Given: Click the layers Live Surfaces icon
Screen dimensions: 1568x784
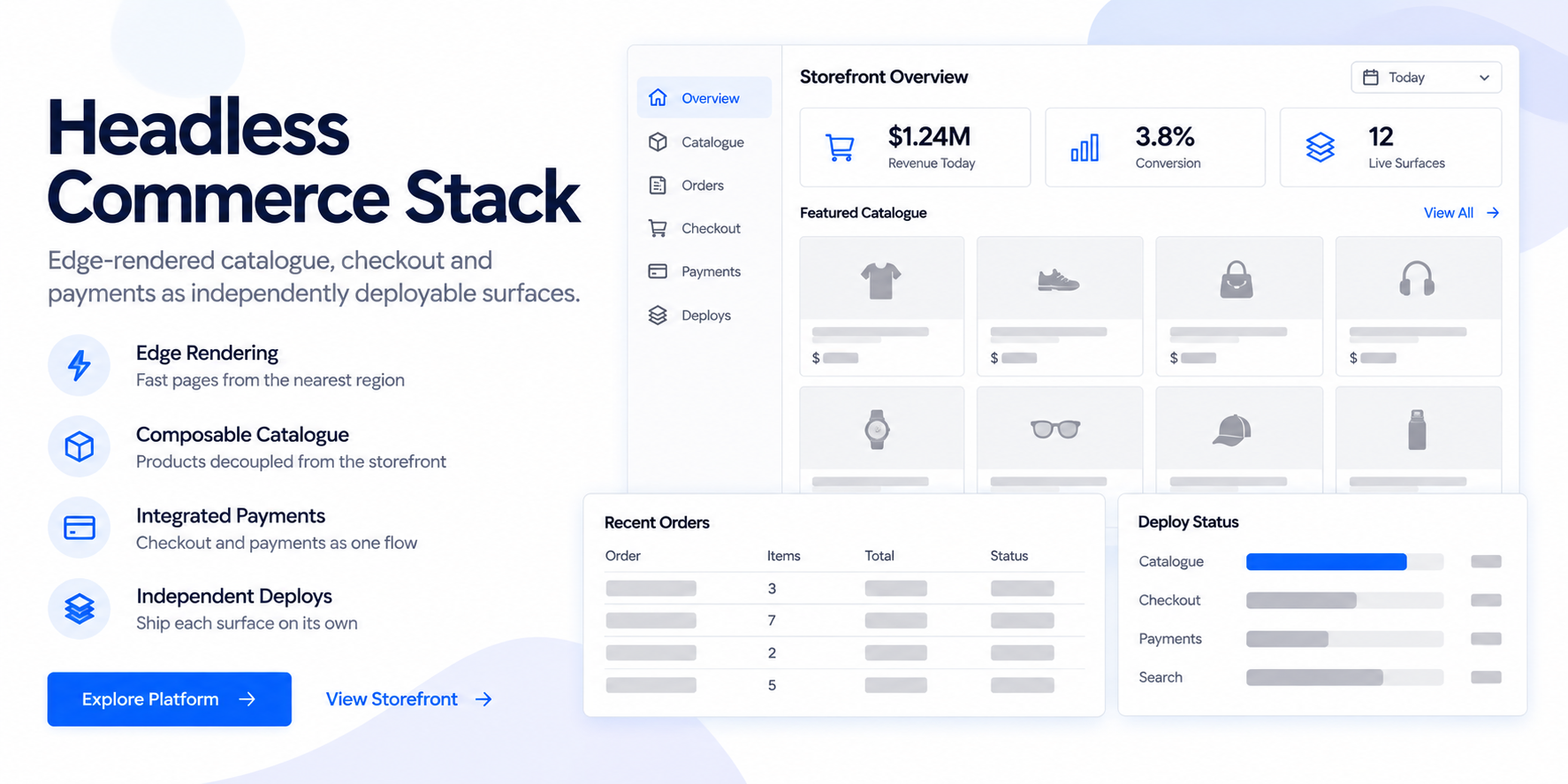Looking at the screenshot, I should coord(1321,148).
